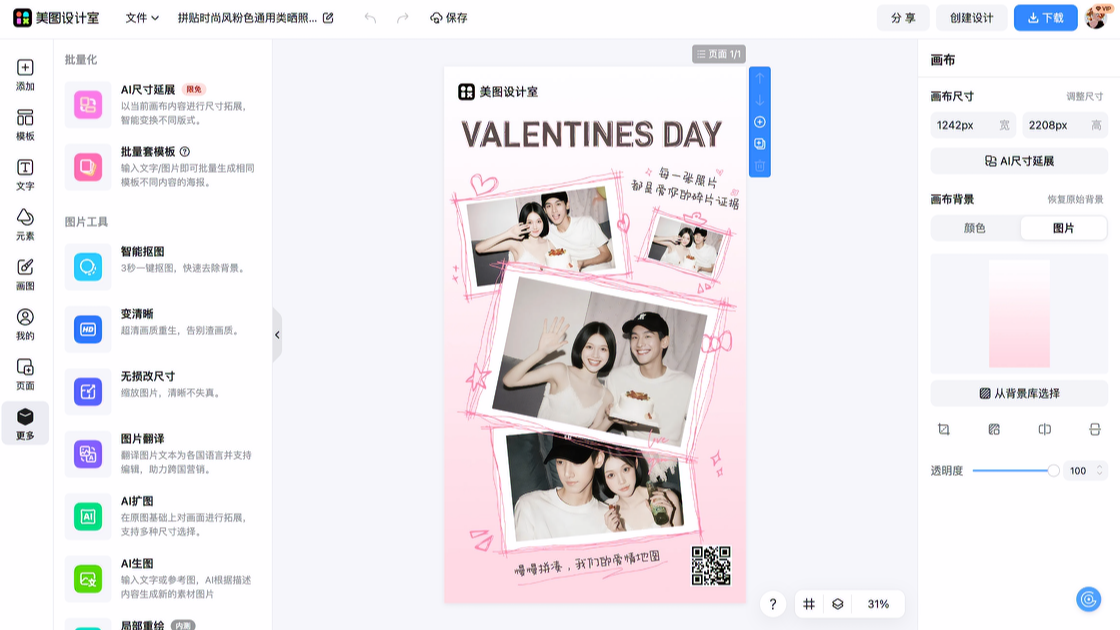Click the add page plus icon
The image size is (1120, 630).
click(x=760, y=122)
